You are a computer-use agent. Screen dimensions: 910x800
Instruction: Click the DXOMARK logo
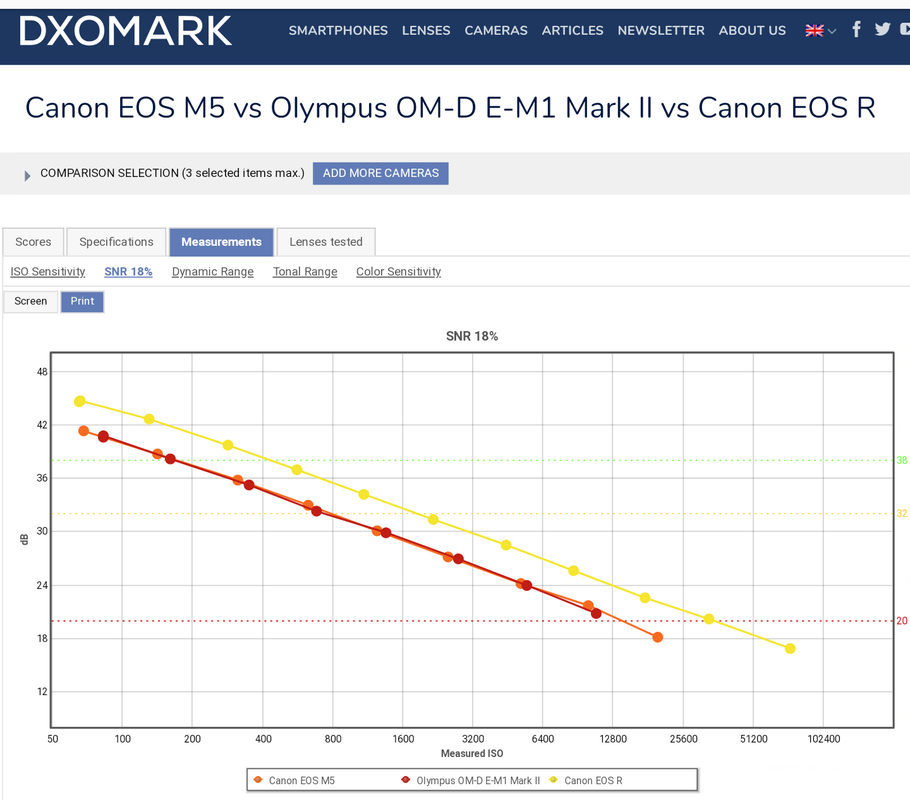(125, 31)
